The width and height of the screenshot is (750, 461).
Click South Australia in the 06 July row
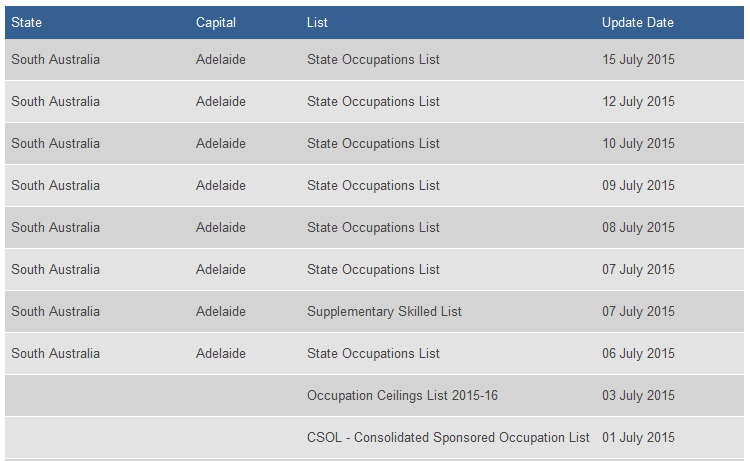[55, 353]
